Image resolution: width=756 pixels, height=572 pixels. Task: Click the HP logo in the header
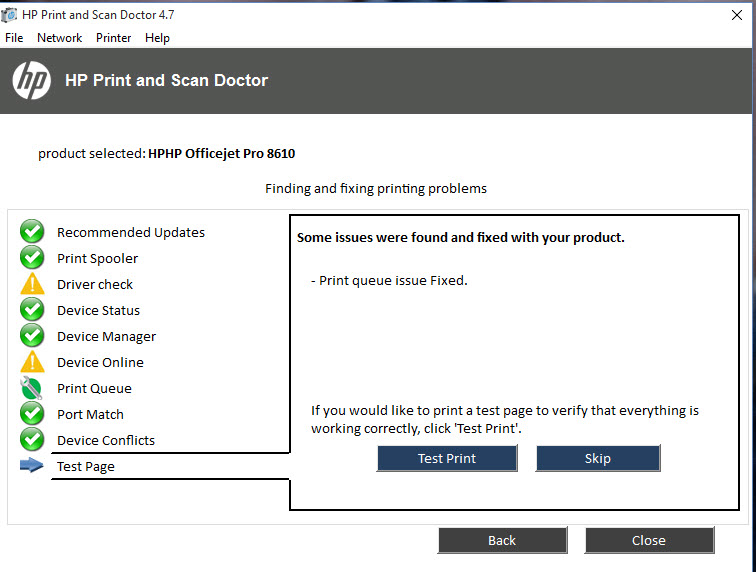[31, 81]
